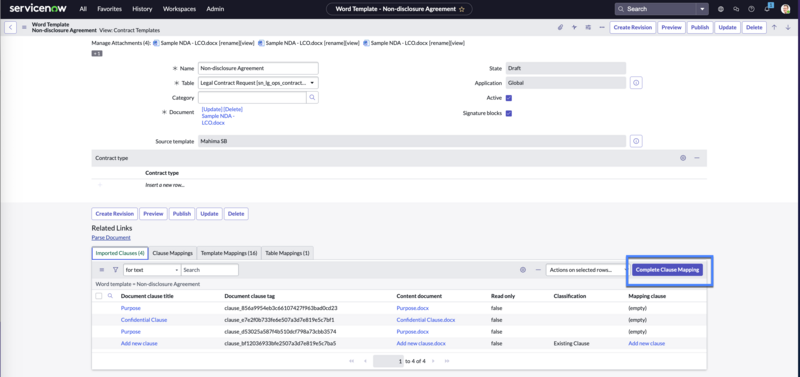This screenshot has height=377, width=800.
Task: Open Actions on selected rows dropdown
Action: 587,270
